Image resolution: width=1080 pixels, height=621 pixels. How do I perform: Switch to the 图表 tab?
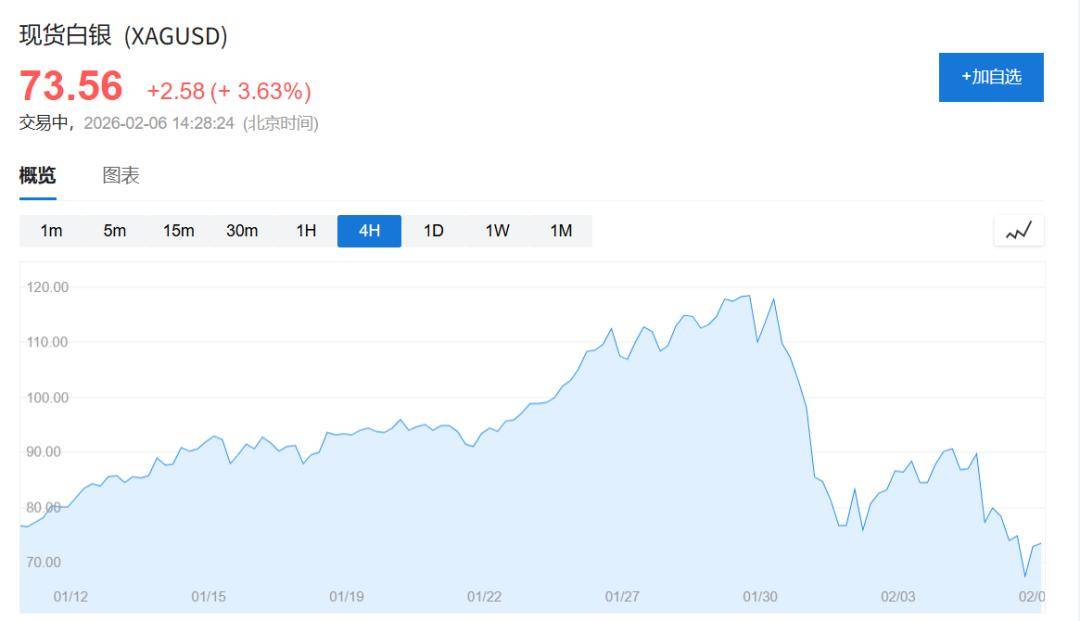tap(121, 176)
